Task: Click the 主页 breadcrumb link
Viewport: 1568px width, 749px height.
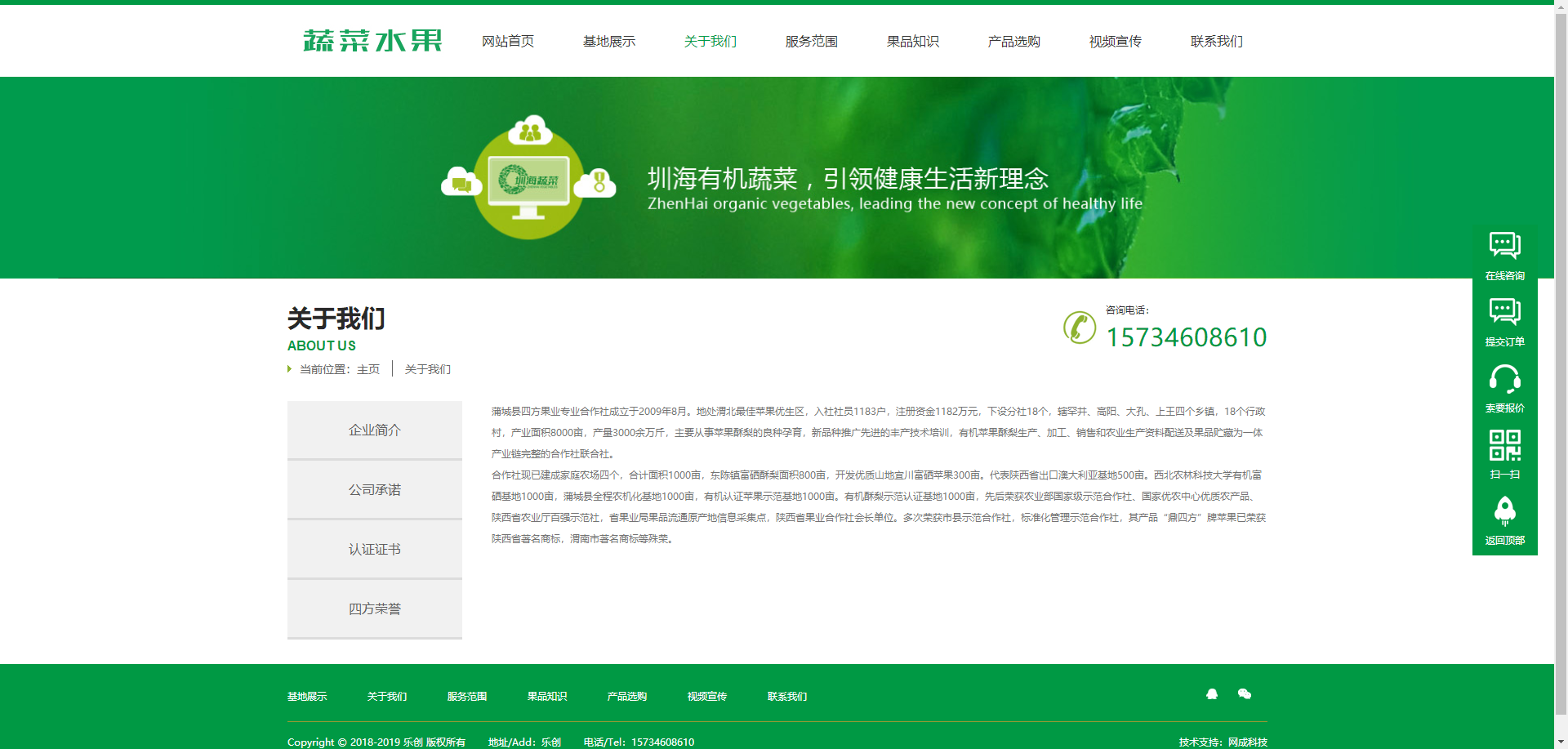Action: [x=368, y=369]
